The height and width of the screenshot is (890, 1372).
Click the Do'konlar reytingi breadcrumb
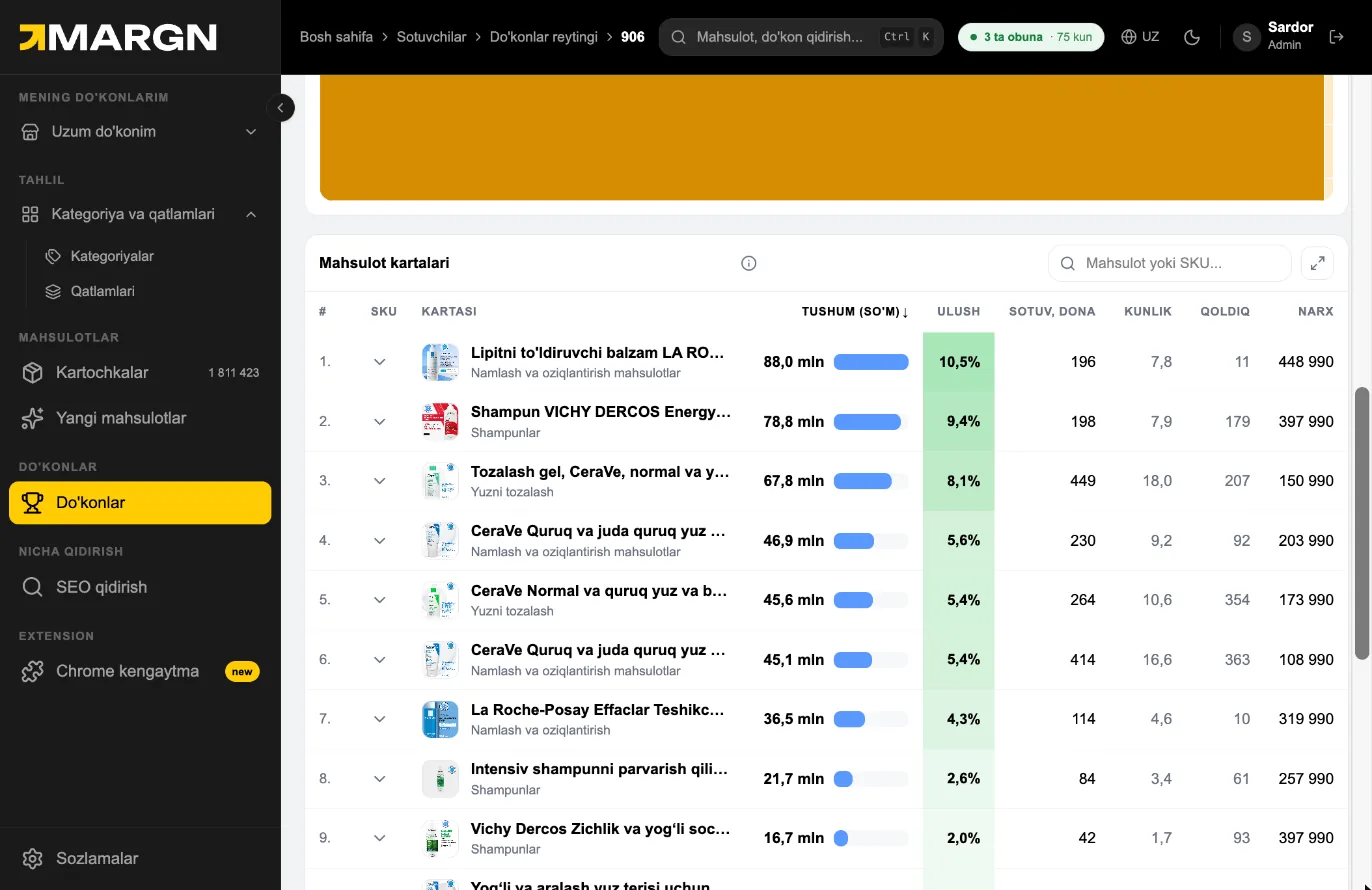pyautogui.click(x=543, y=37)
